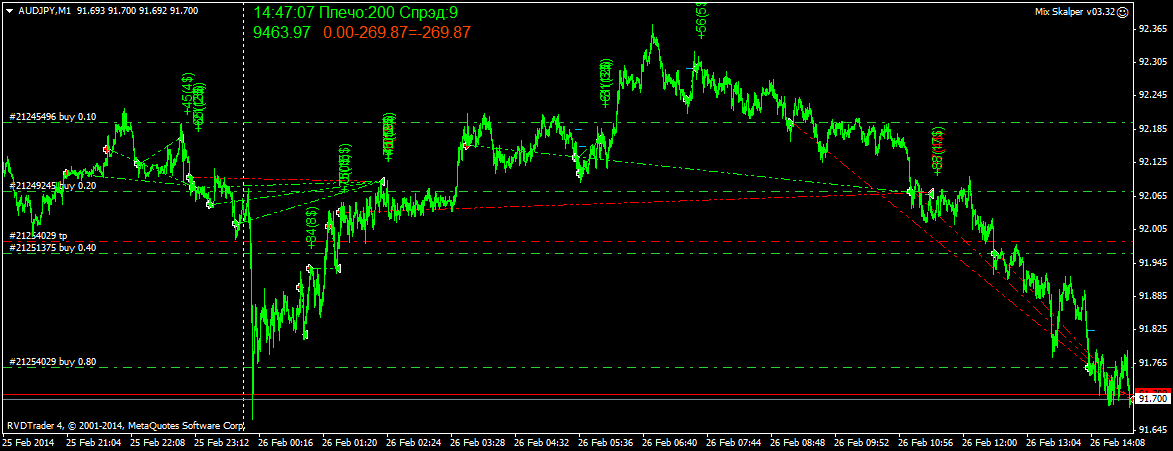
Task: Click time axis label 25 Feb 21:04
Action: pos(94,444)
